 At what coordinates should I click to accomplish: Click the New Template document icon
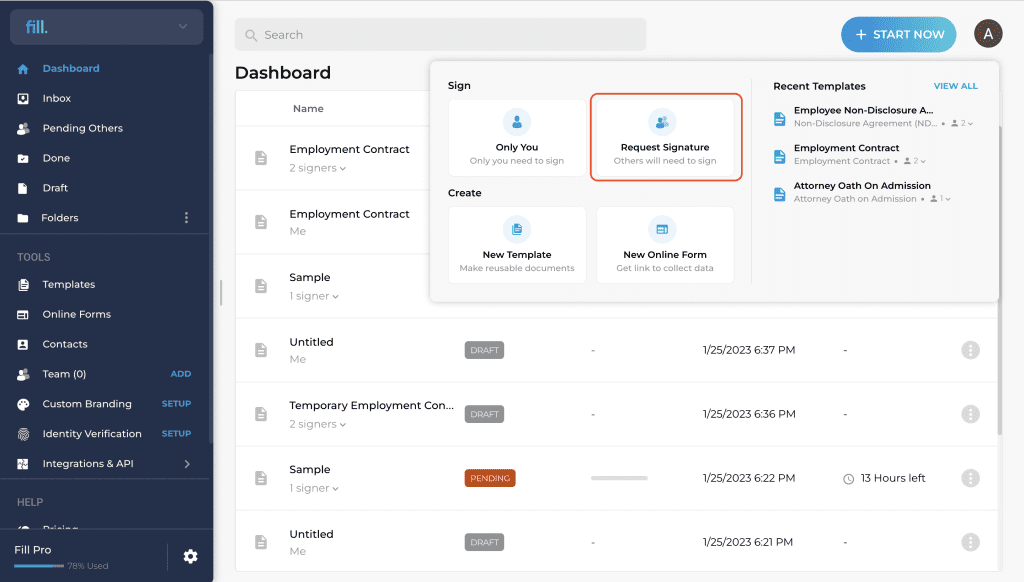coord(517,229)
